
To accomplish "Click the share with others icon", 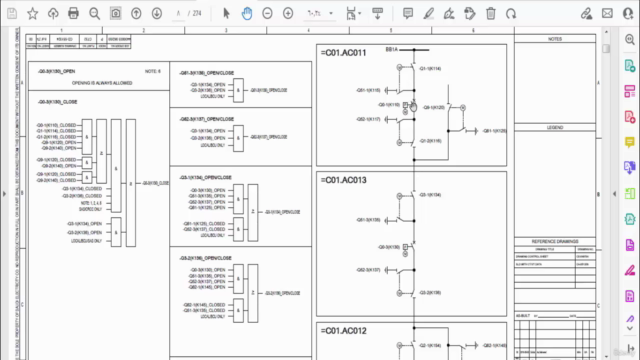I will [x=629, y=13].
